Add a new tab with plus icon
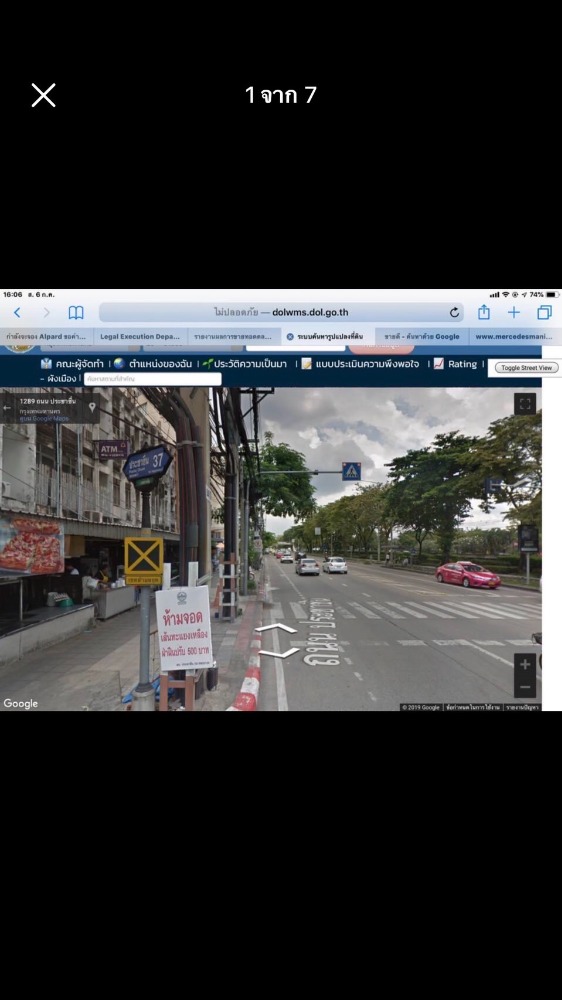Viewport: 562px width, 1000px height. click(x=514, y=312)
